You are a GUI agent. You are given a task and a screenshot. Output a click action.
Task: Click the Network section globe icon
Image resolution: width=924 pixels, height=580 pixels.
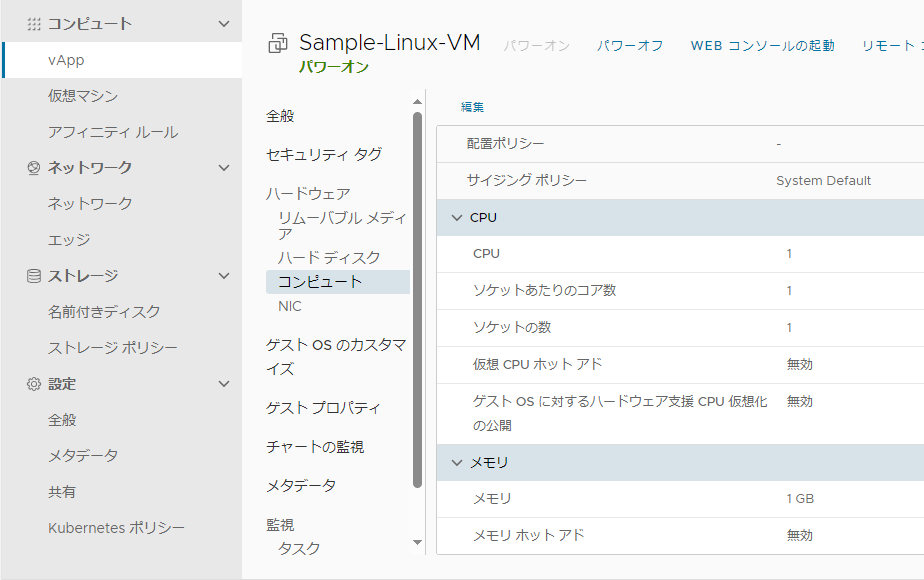coord(34,168)
